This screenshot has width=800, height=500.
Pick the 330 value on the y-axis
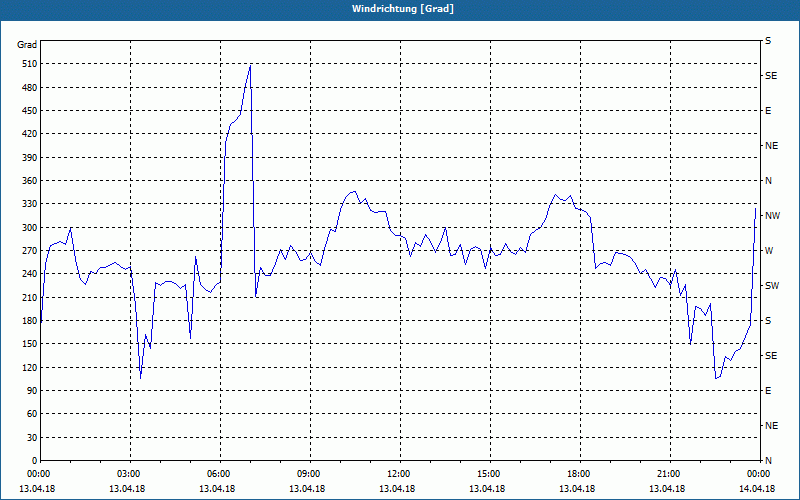click(30, 204)
